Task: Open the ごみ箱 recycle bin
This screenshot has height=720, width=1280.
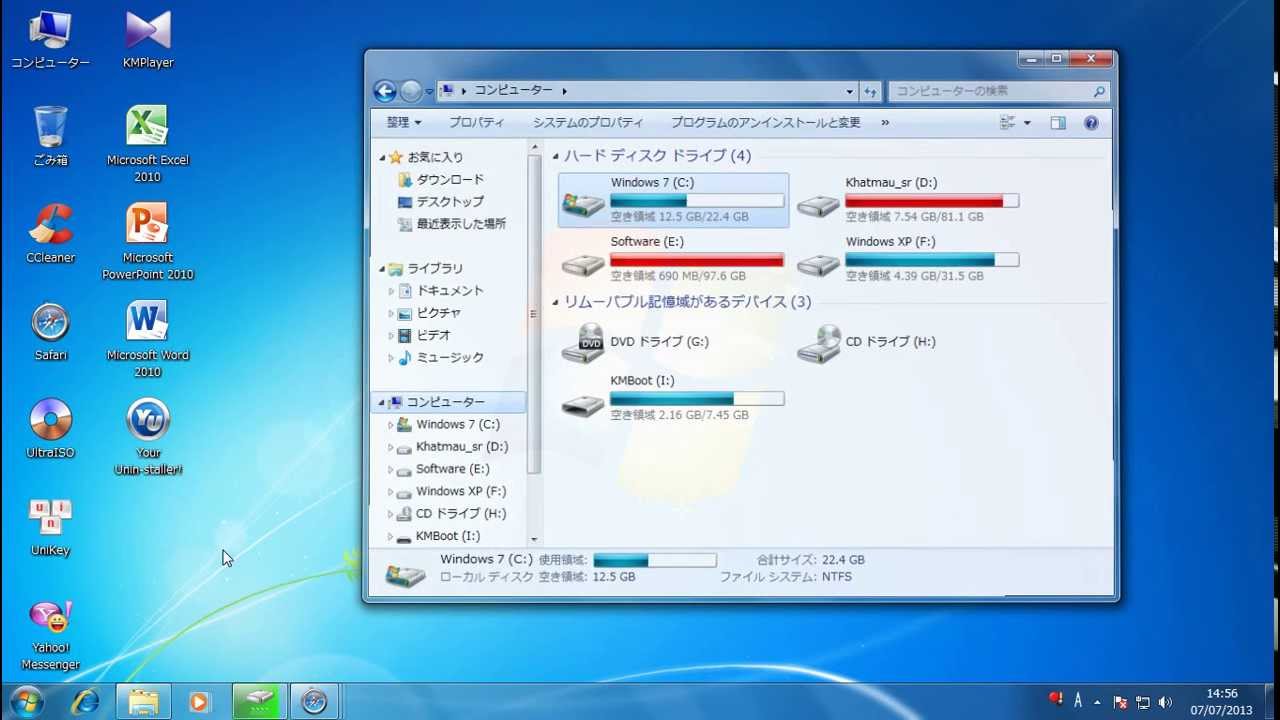Action: [x=50, y=137]
